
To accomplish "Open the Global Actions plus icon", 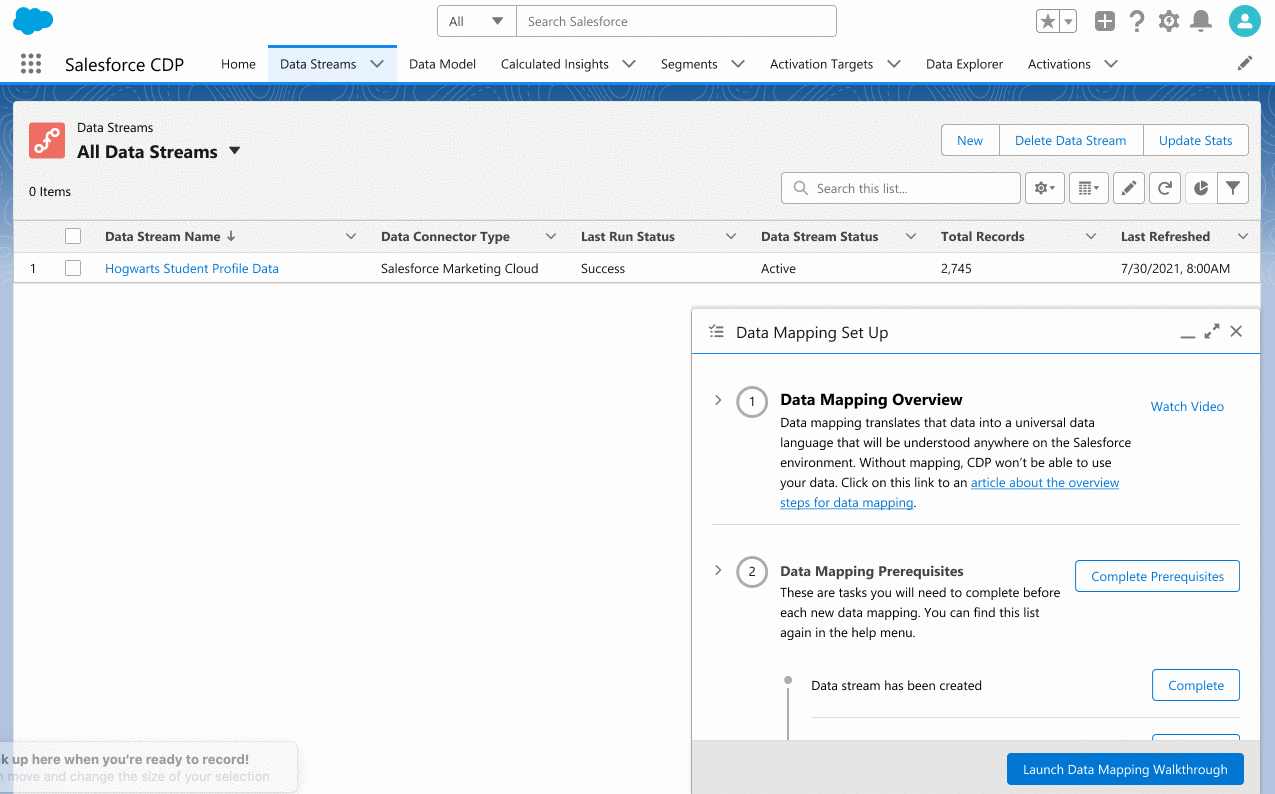I will coord(1104,21).
